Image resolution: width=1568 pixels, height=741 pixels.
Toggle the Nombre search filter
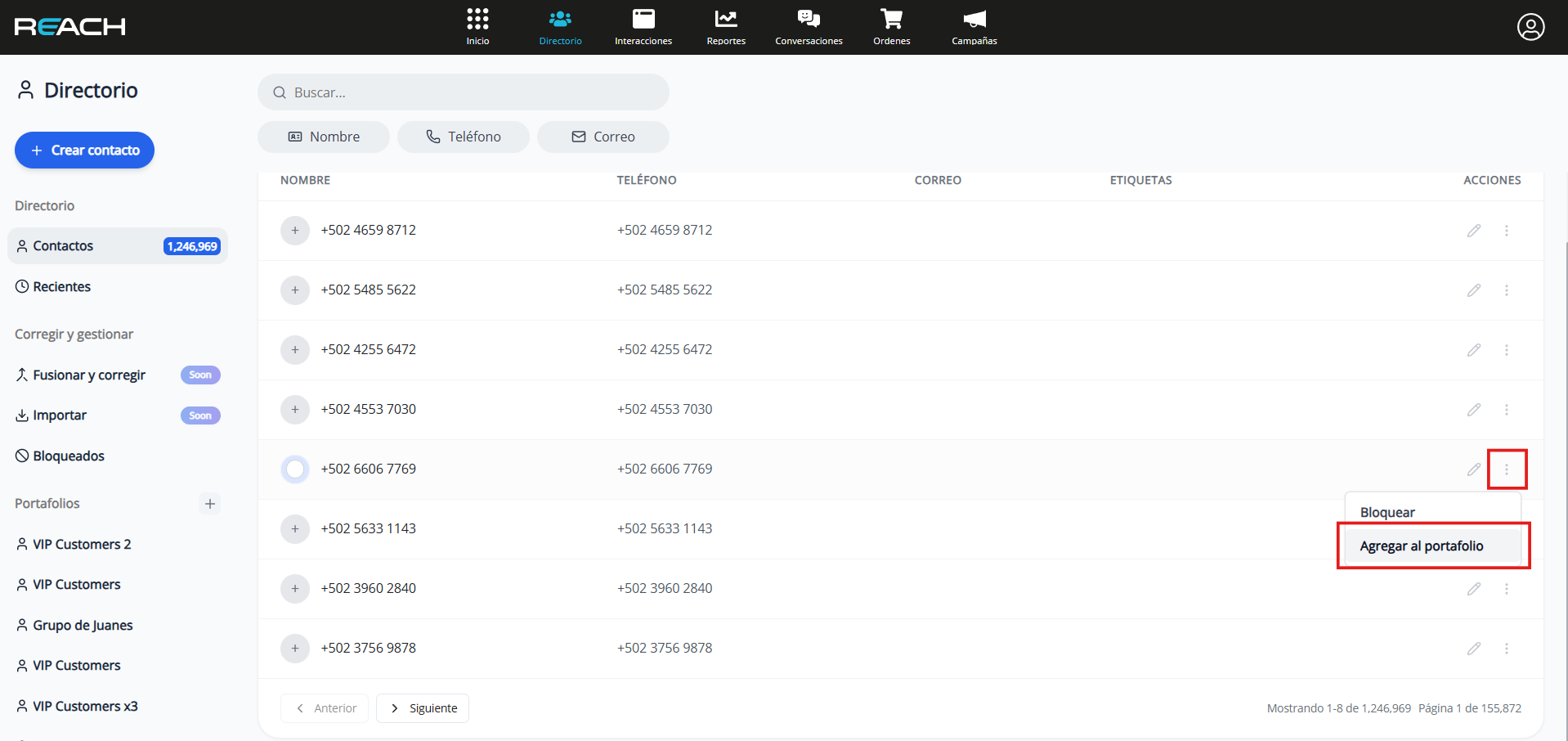(324, 137)
